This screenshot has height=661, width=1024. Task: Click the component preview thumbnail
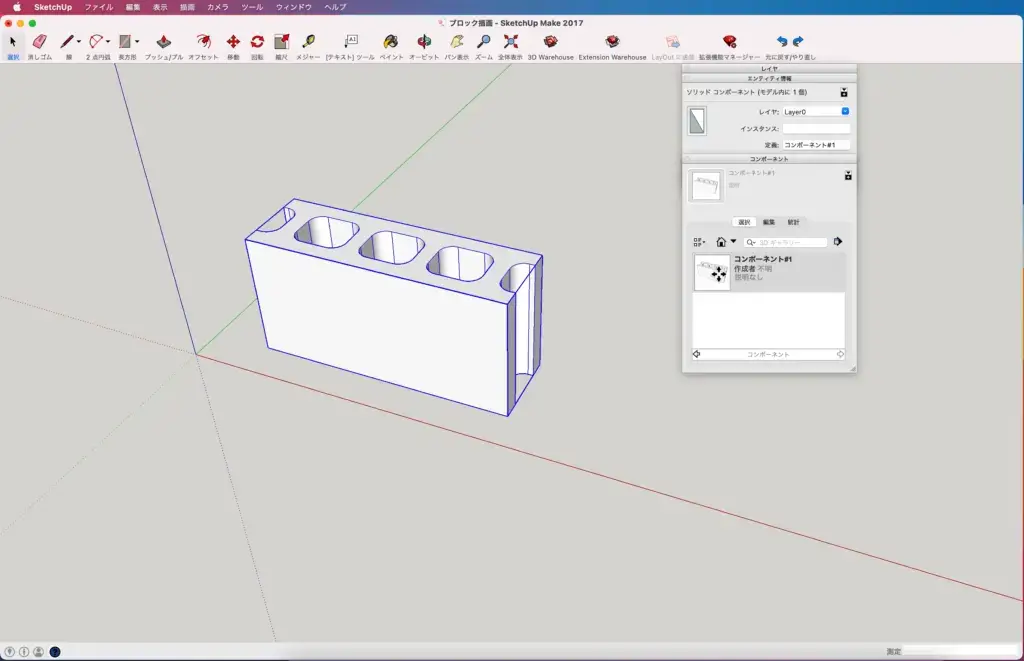click(x=706, y=185)
